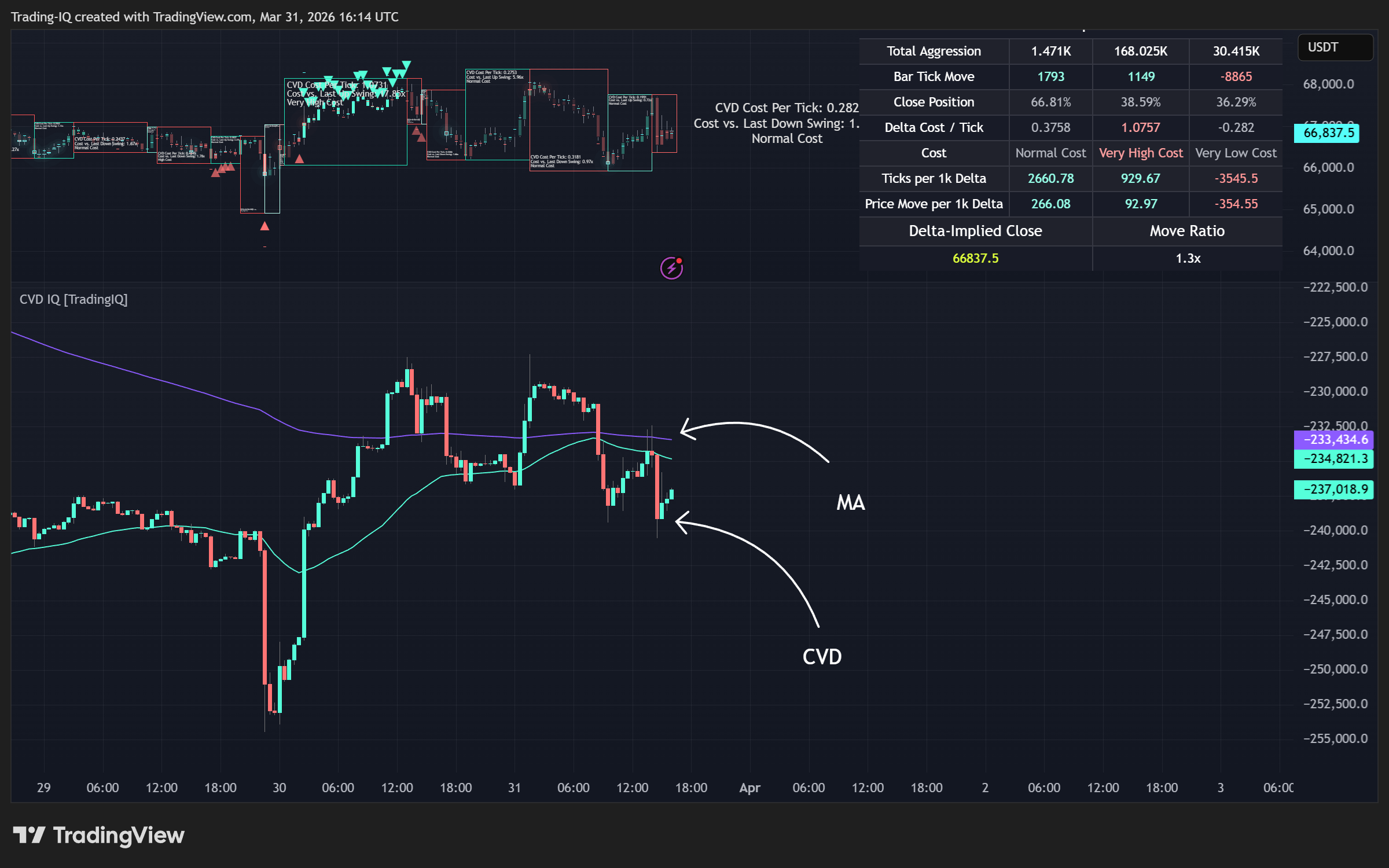The image size is (1389, 868).
Task: Click the 1.471K Total Aggression value
Action: click(x=1050, y=51)
